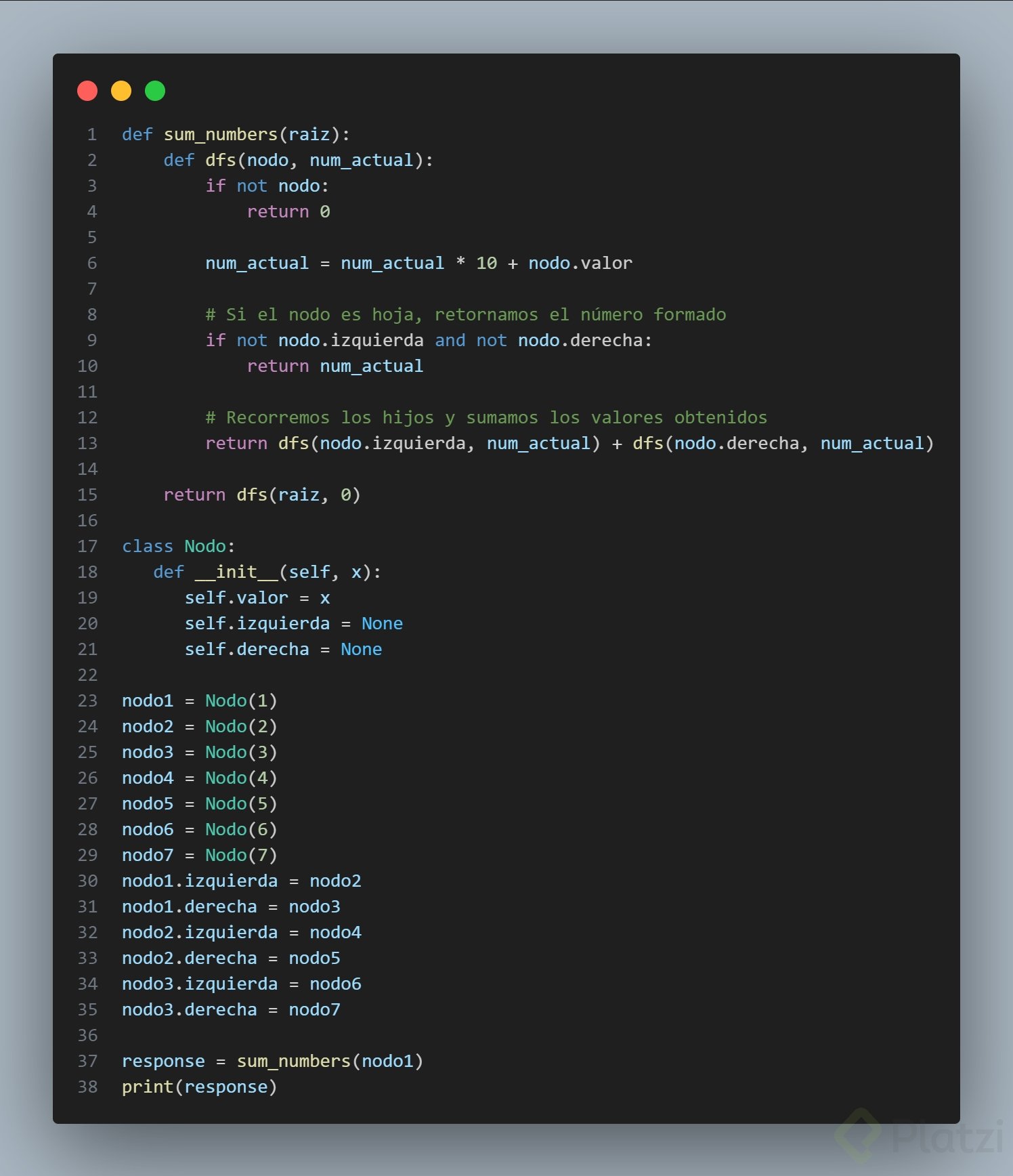Select the 'nodo5 = Nodo(5)' line
Screen dimensions: 1013x1176
pos(200,803)
